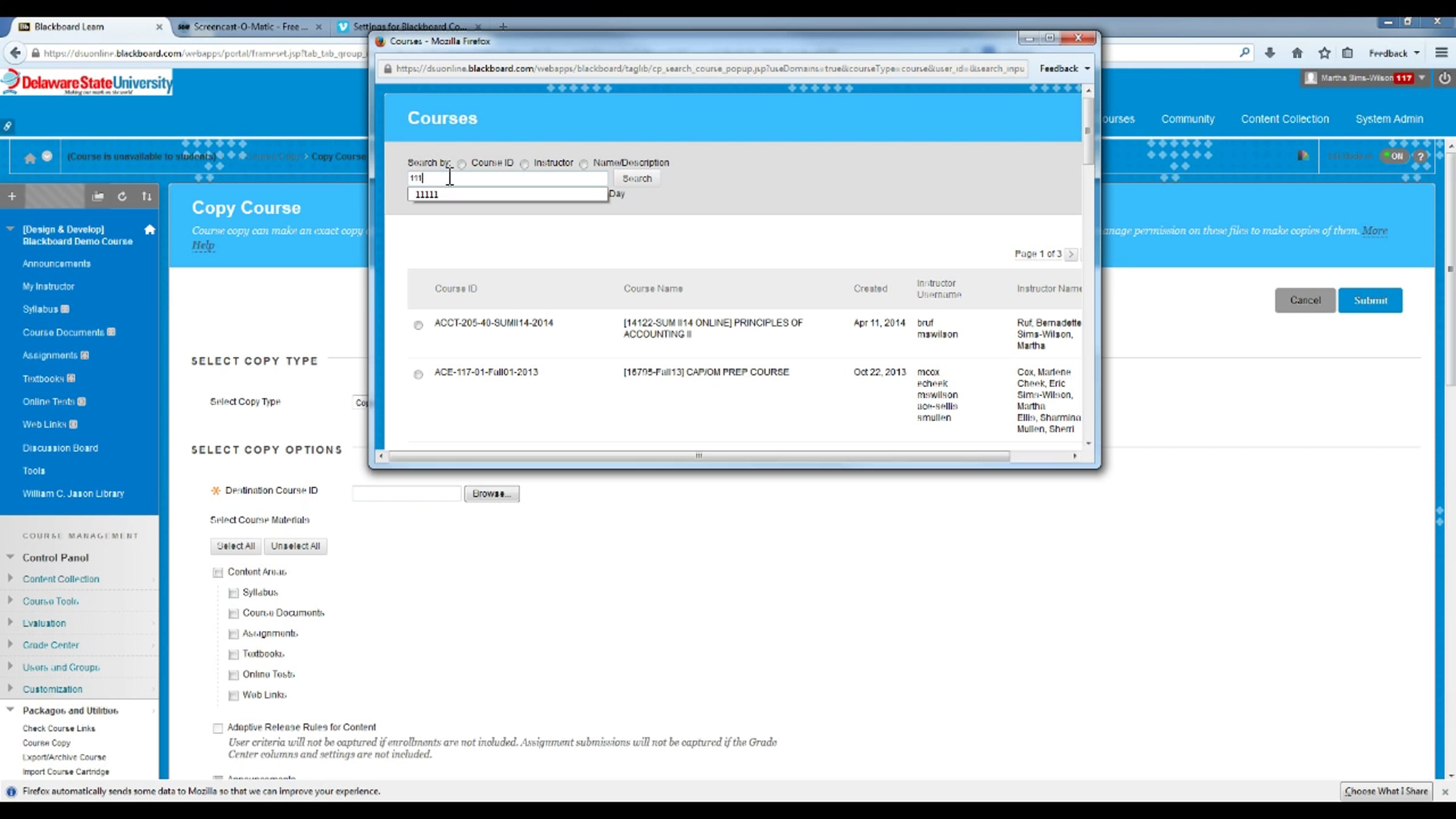Check the Content Areas checkbox

(x=218, y=573)
